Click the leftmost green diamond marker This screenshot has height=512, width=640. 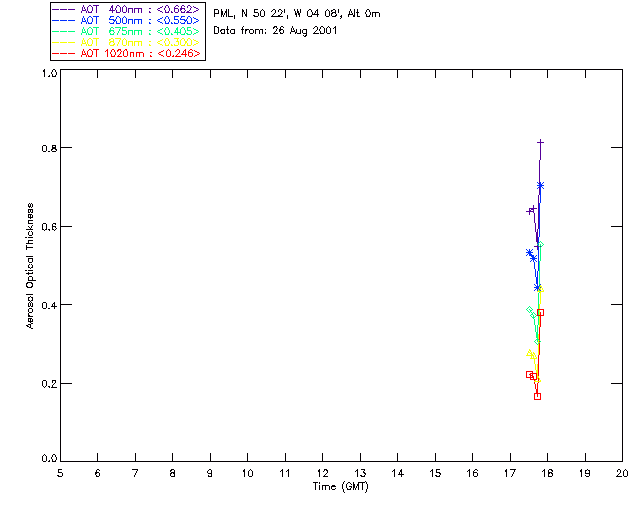click(529, 310)
